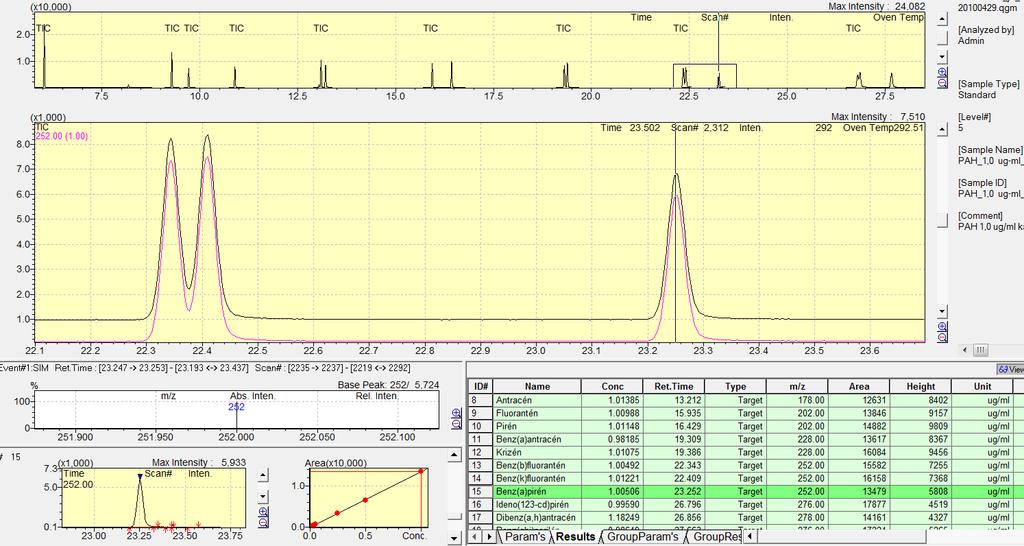This screenshot has height=546, width=1024.
Task: Click the View button above the results table
Action: click(x=1010, y=370)
